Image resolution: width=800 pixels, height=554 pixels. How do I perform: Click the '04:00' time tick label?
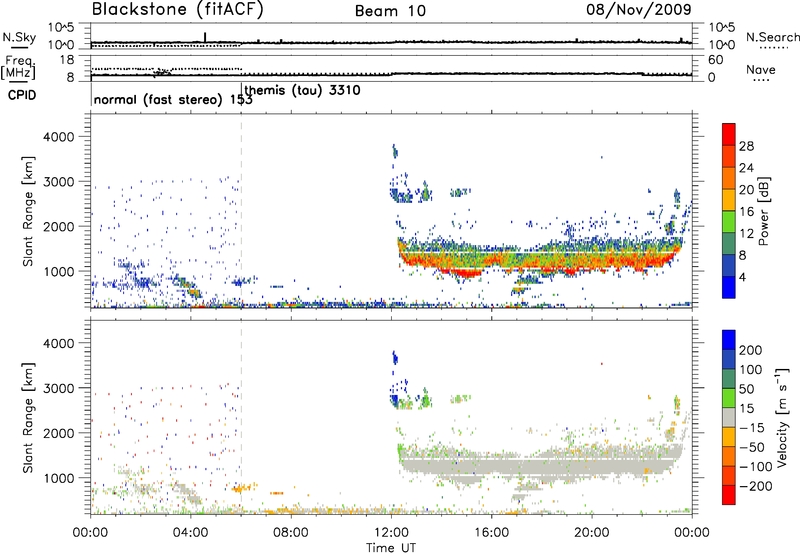190,533
